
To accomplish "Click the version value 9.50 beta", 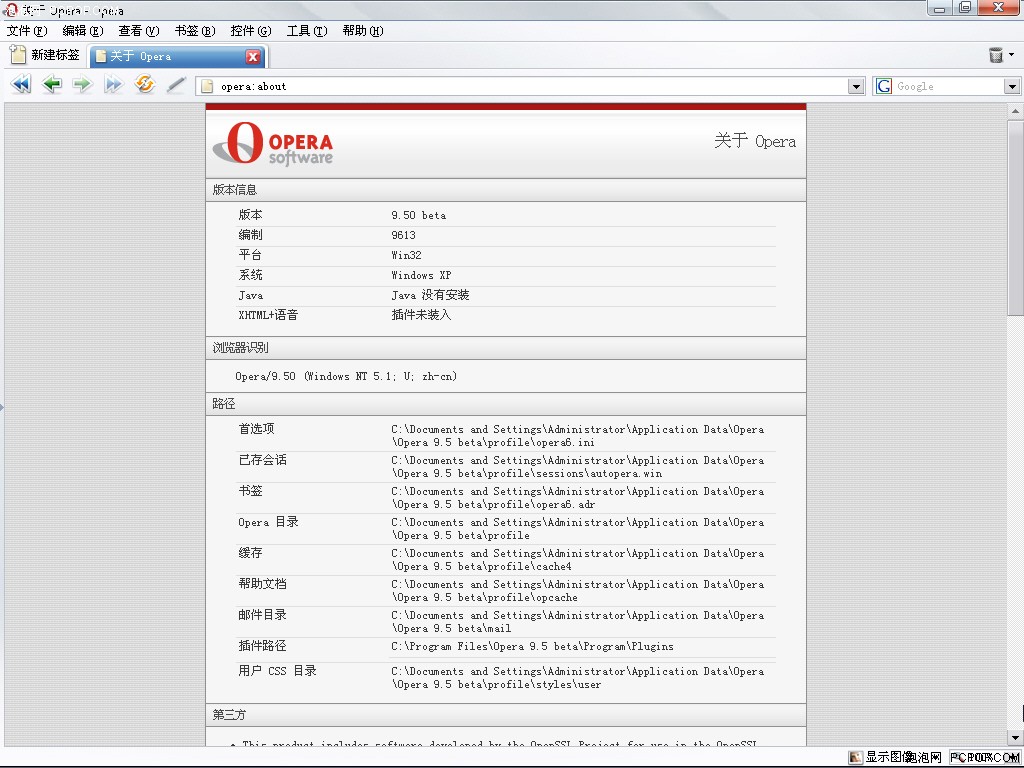I will coord(419,215).
